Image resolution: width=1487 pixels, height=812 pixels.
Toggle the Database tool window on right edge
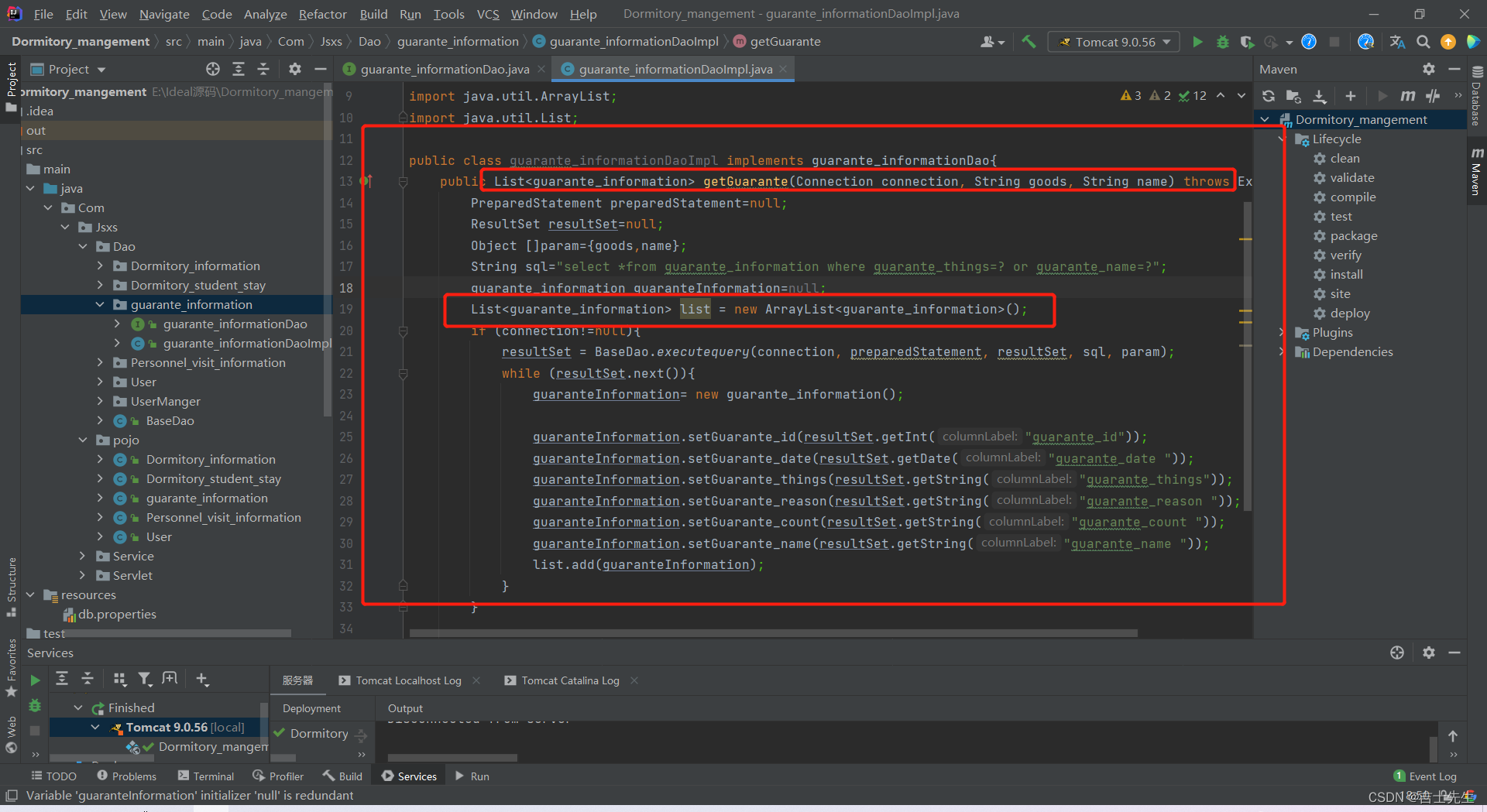[x=1476, y=97]
